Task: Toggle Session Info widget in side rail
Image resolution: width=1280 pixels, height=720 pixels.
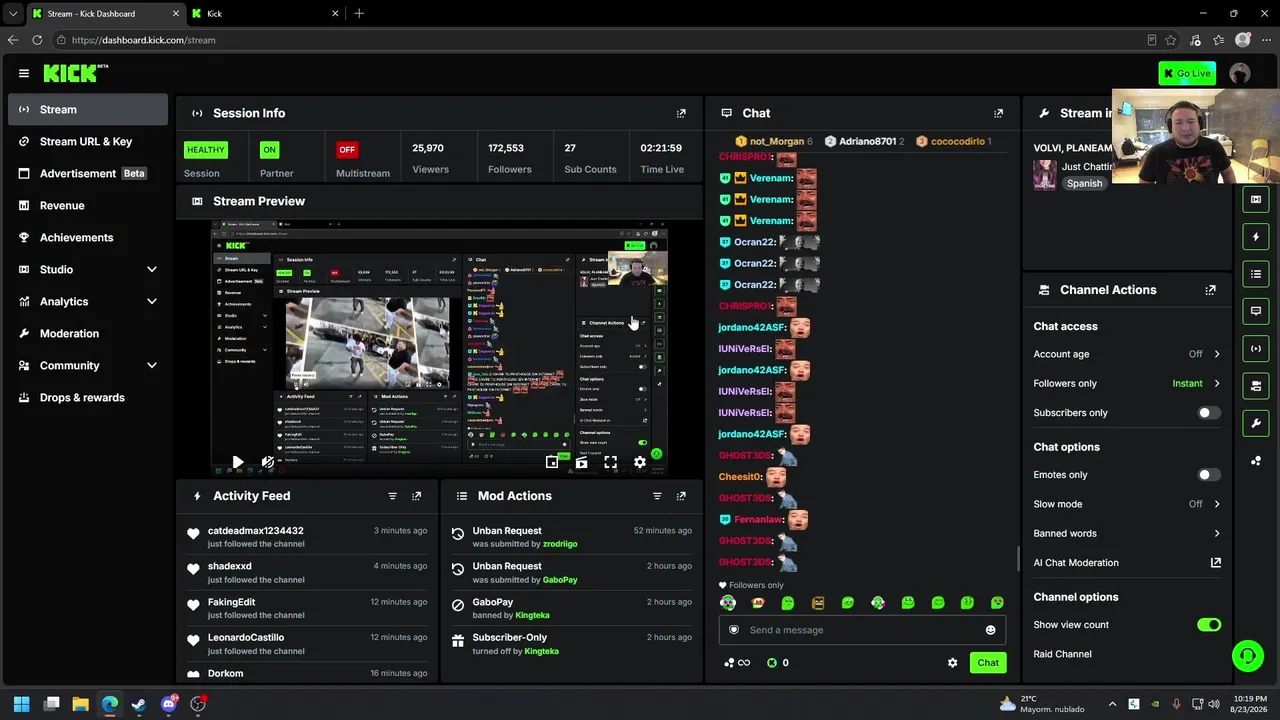Action: pyautogui.click(x=1256, y=348)
